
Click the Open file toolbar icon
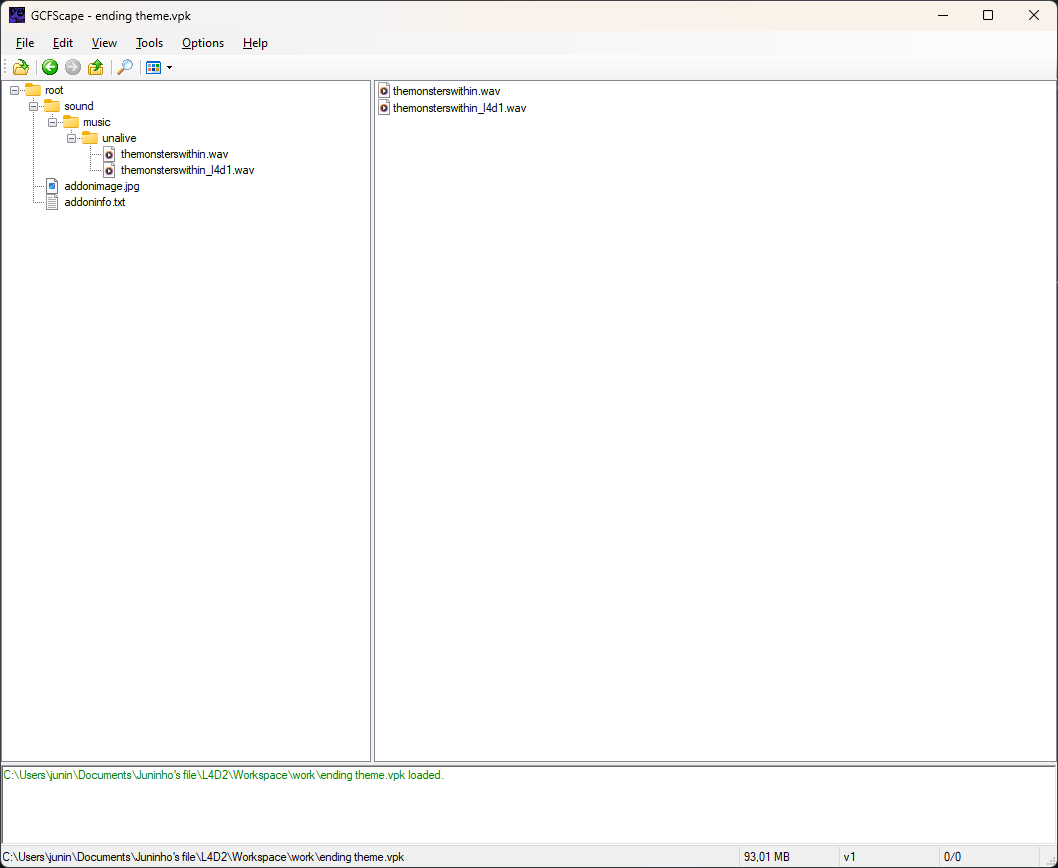(21, 67)
